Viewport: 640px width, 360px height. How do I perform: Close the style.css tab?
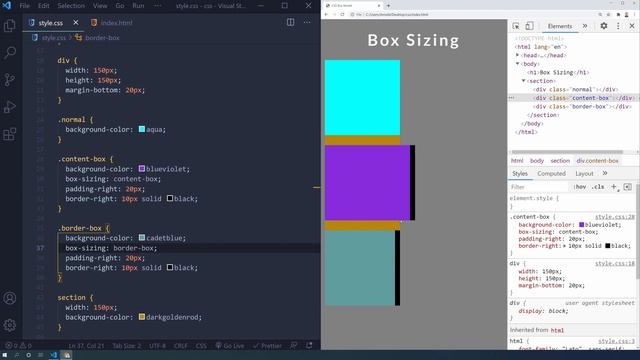coord(76,22)
